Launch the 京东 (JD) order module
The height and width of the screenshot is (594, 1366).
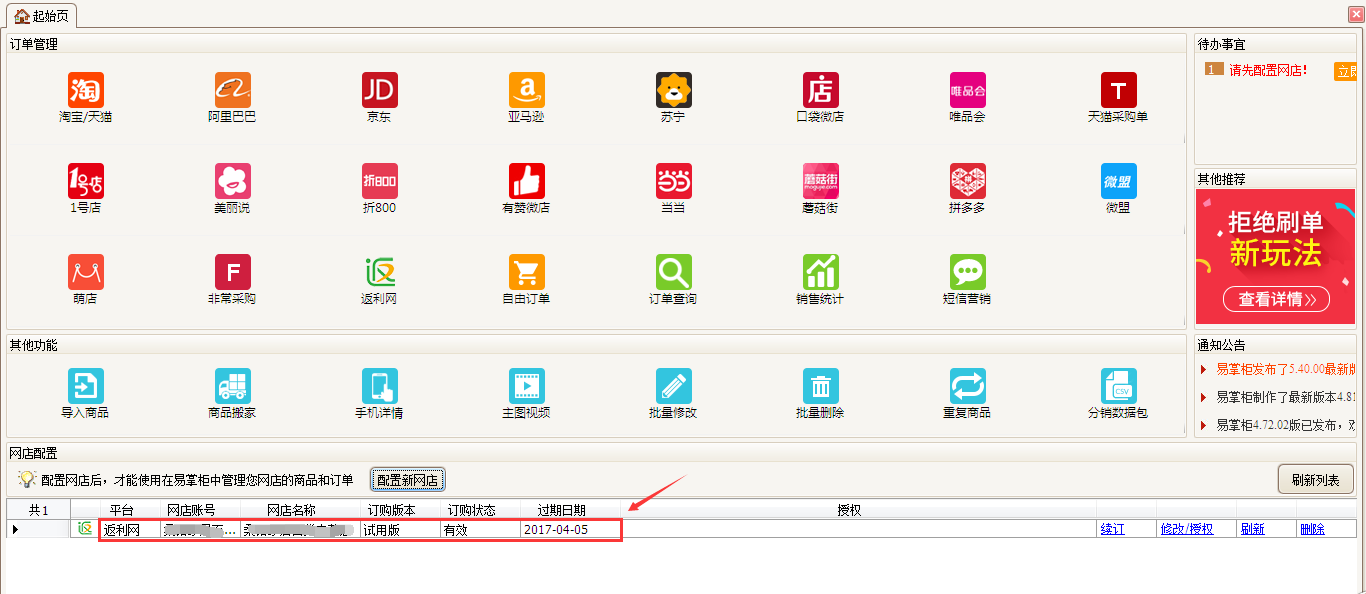click(x=379, y=90)
